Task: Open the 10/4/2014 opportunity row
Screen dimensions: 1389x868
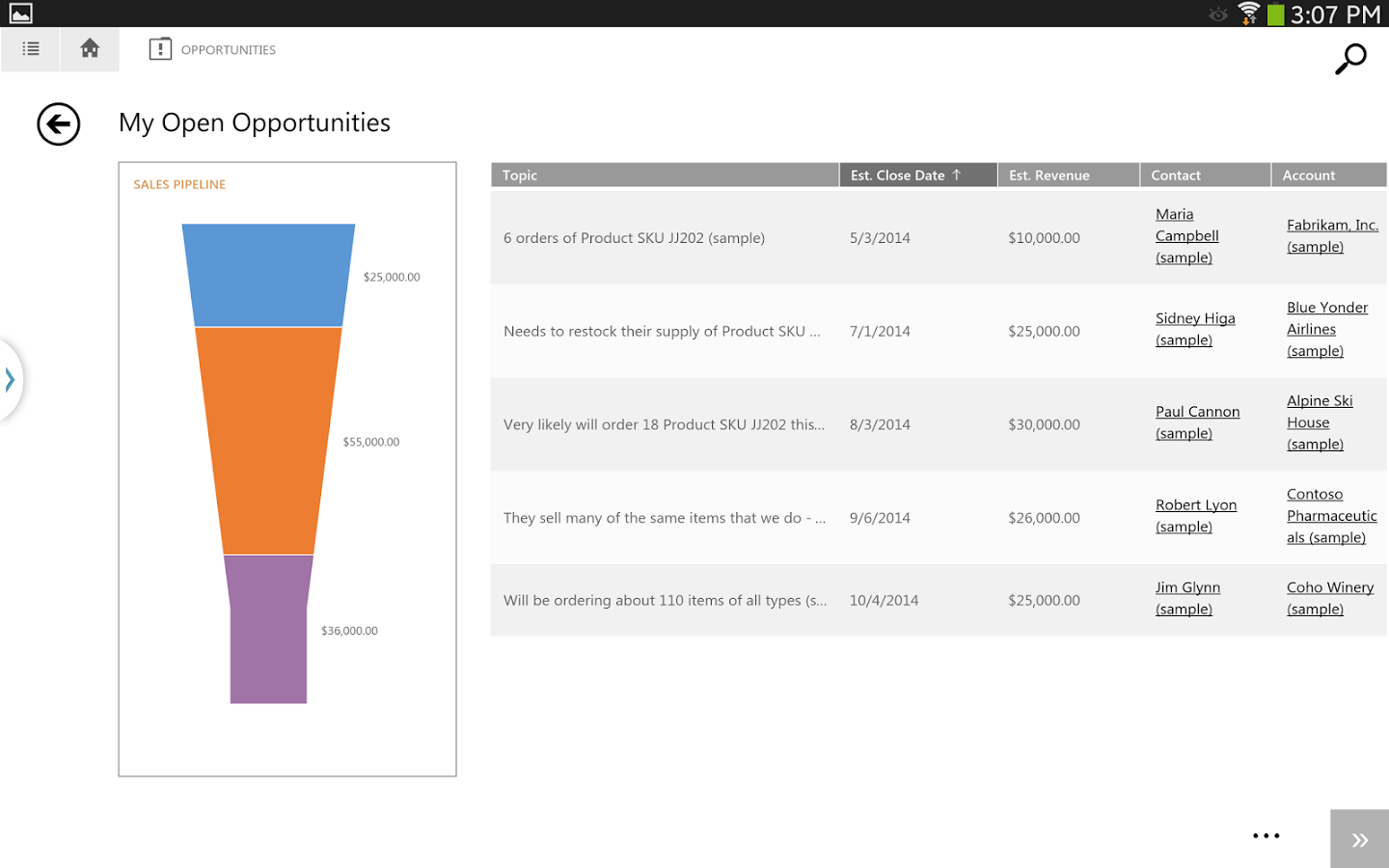Action: pyautogui.click(x=664, y=600)
